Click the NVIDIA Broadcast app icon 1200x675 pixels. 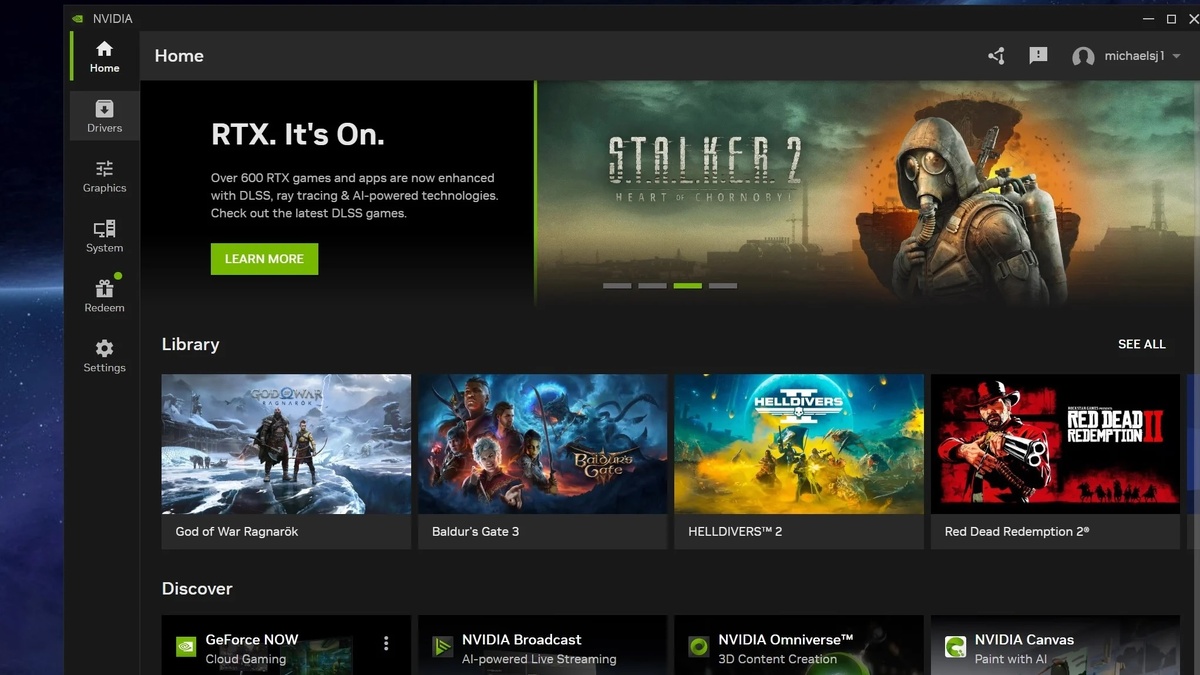click(442, 647)
